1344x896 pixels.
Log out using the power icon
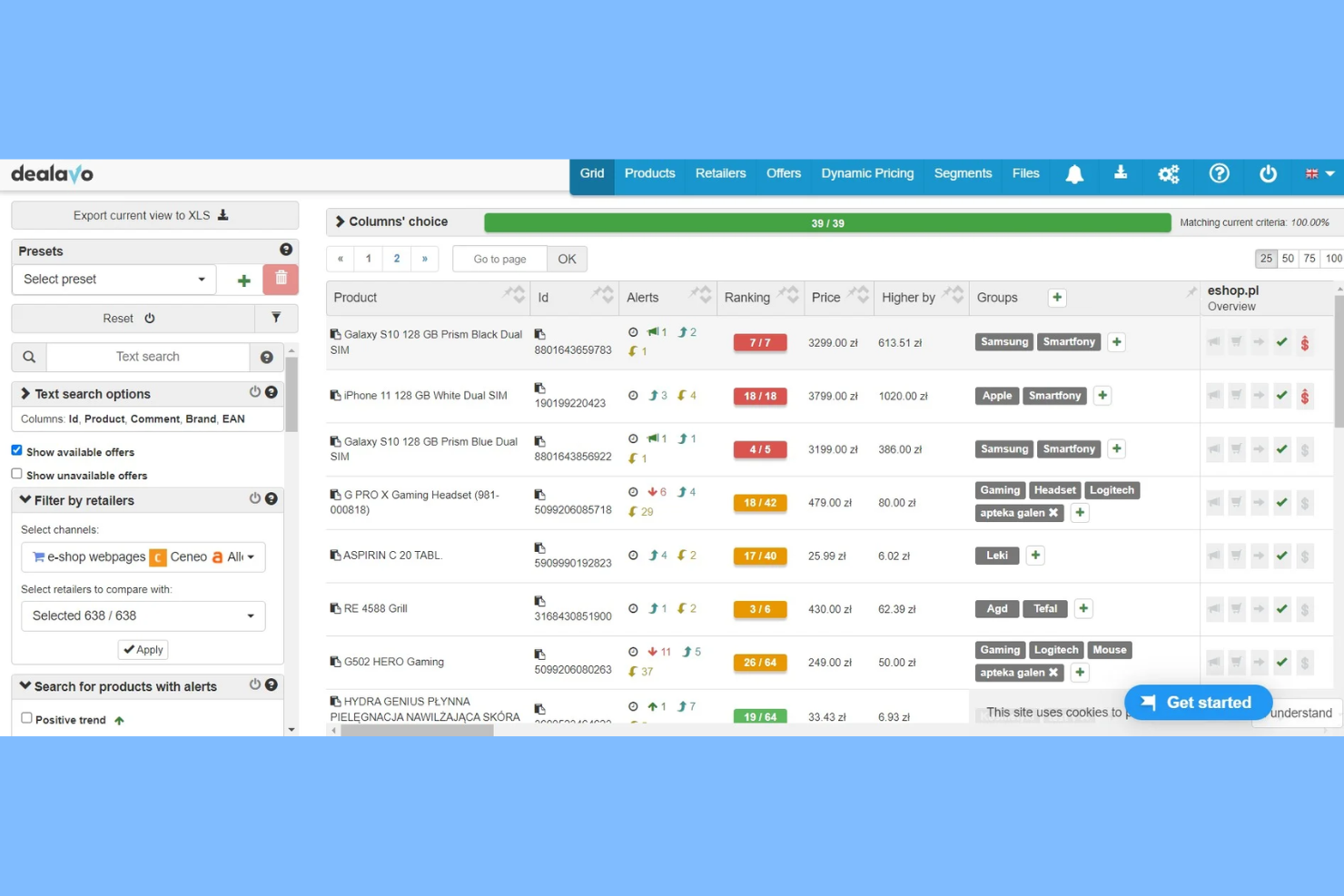[x=1268, y=174]
